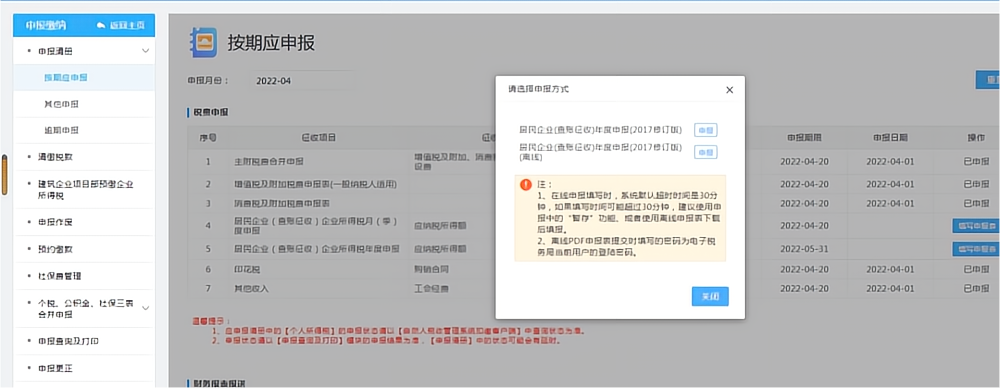Click 已申报 status in the first row

pyautogui.click(x=976, y=162)
